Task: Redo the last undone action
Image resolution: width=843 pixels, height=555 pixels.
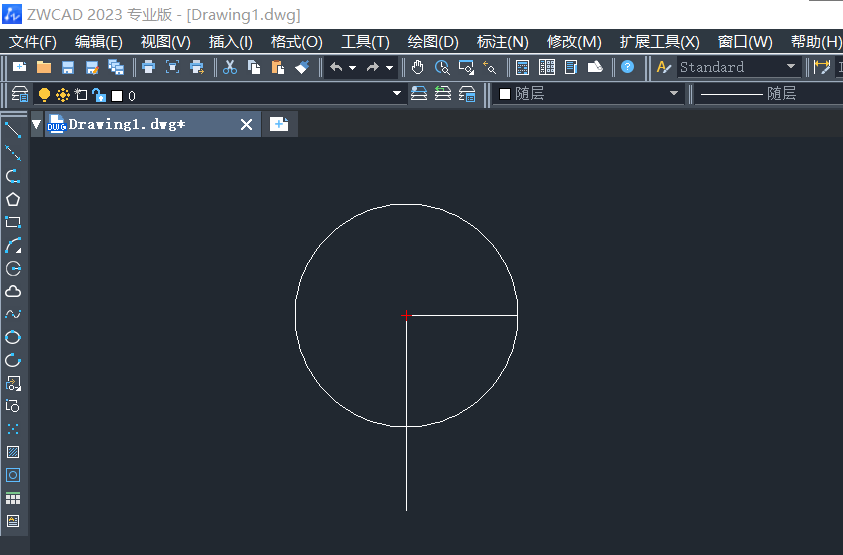Action: (373, 67)
